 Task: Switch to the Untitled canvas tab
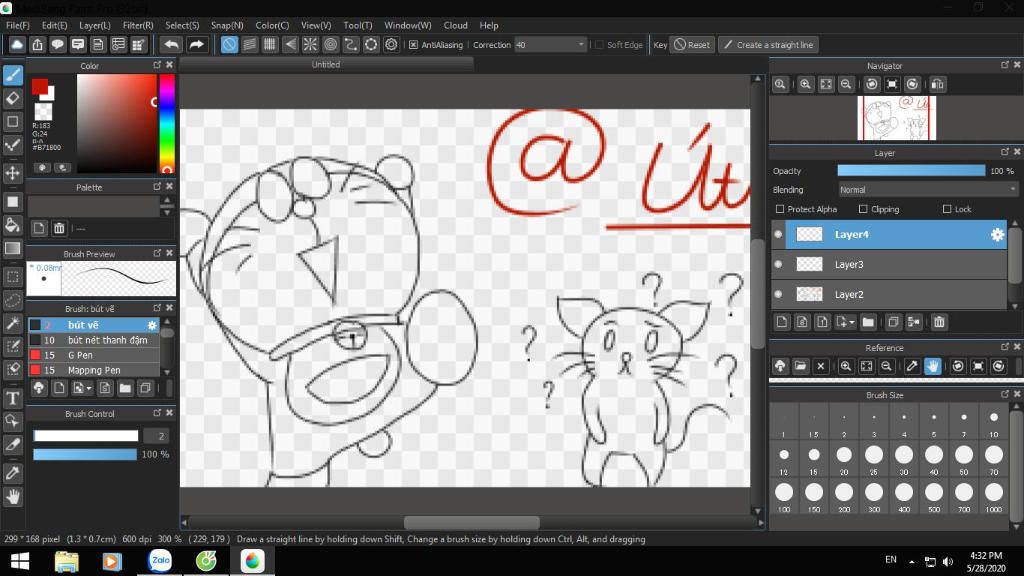click(326, 65)
